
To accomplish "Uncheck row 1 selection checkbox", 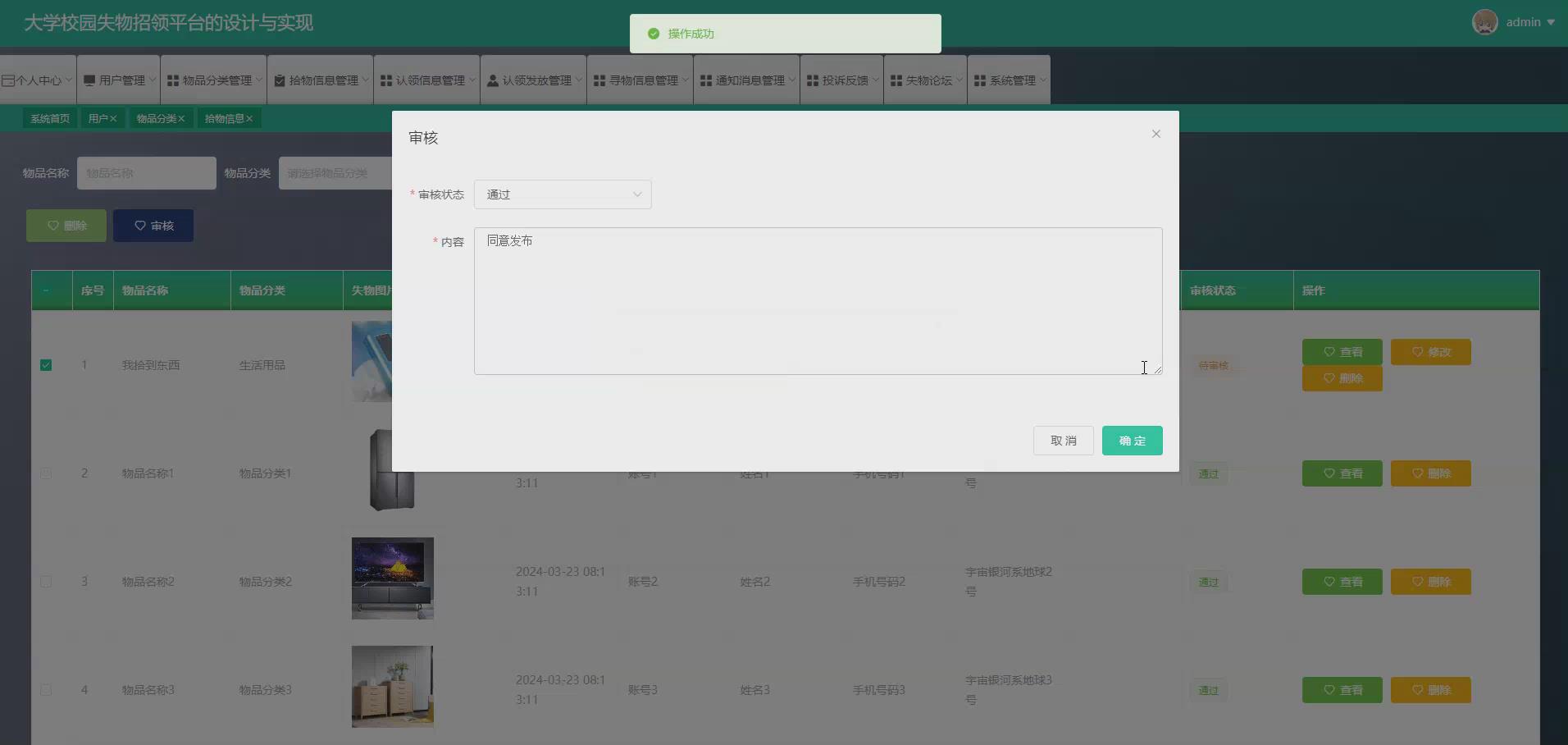I will point(47,365).
